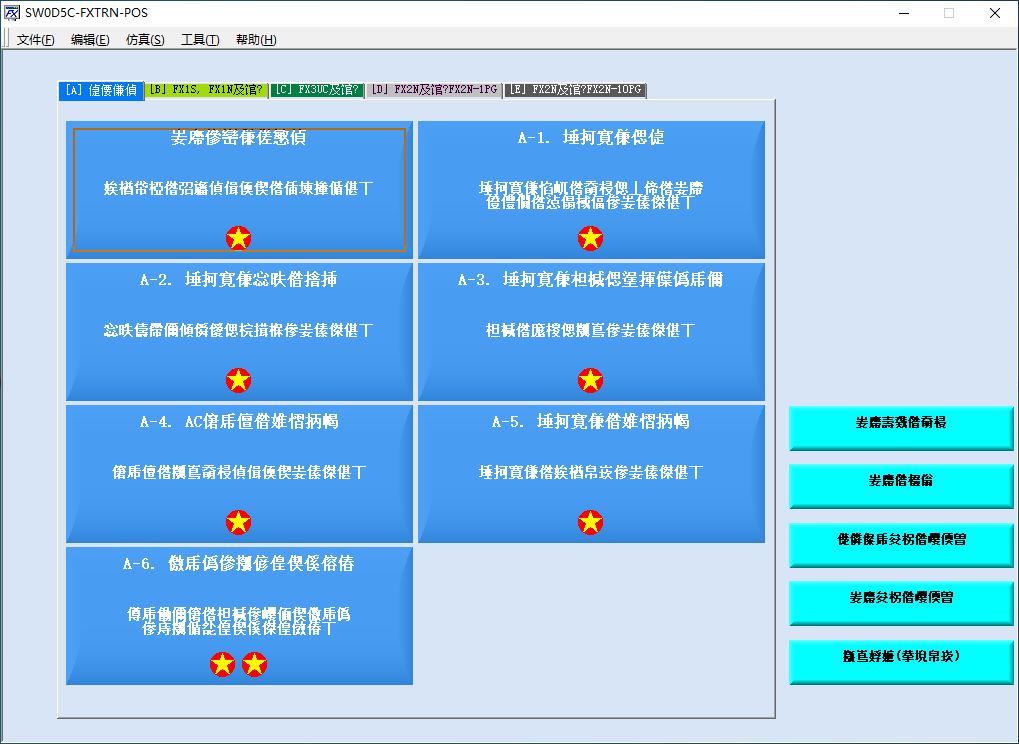Open the 编辑(E) menu

90,40
